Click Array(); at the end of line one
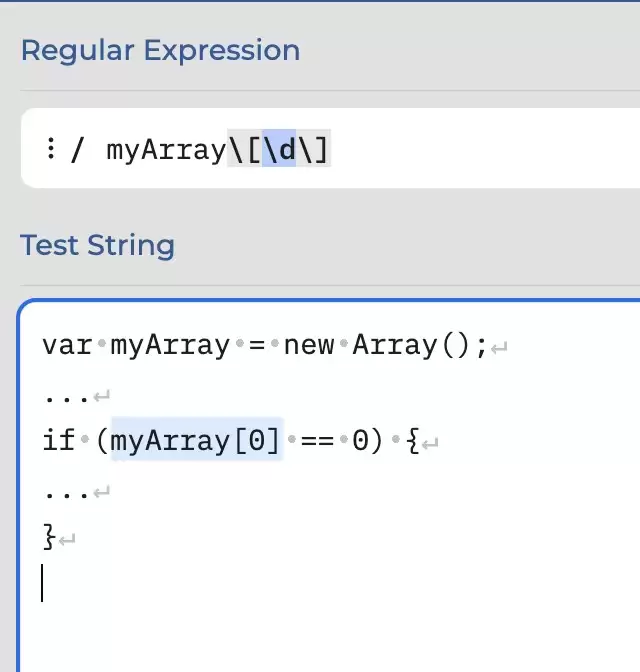The width and height of the screenshot is (640, 672). [x=420, y=345]
